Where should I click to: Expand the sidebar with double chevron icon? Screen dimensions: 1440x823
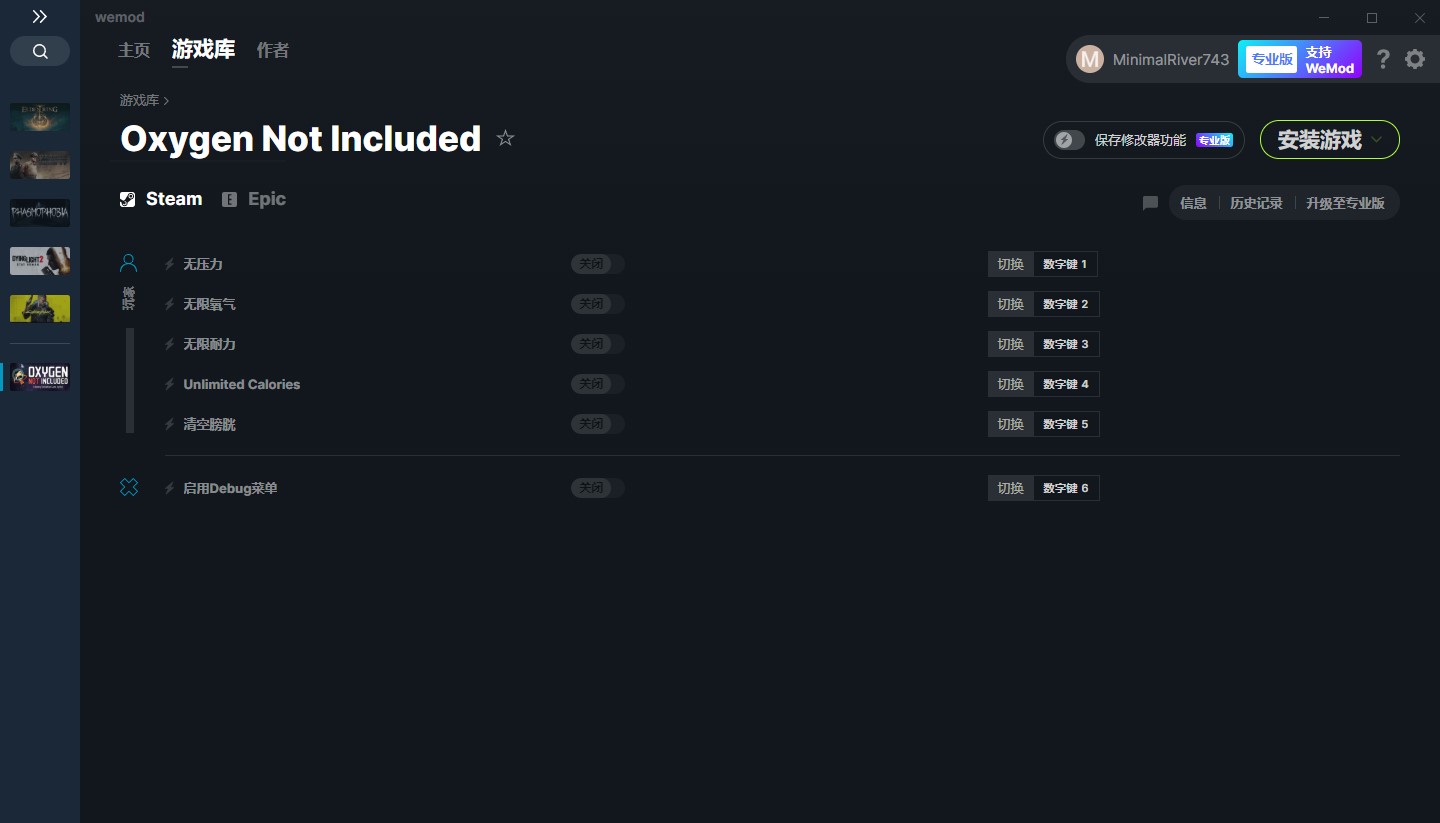pyautogui.click(x=40, y=17)
